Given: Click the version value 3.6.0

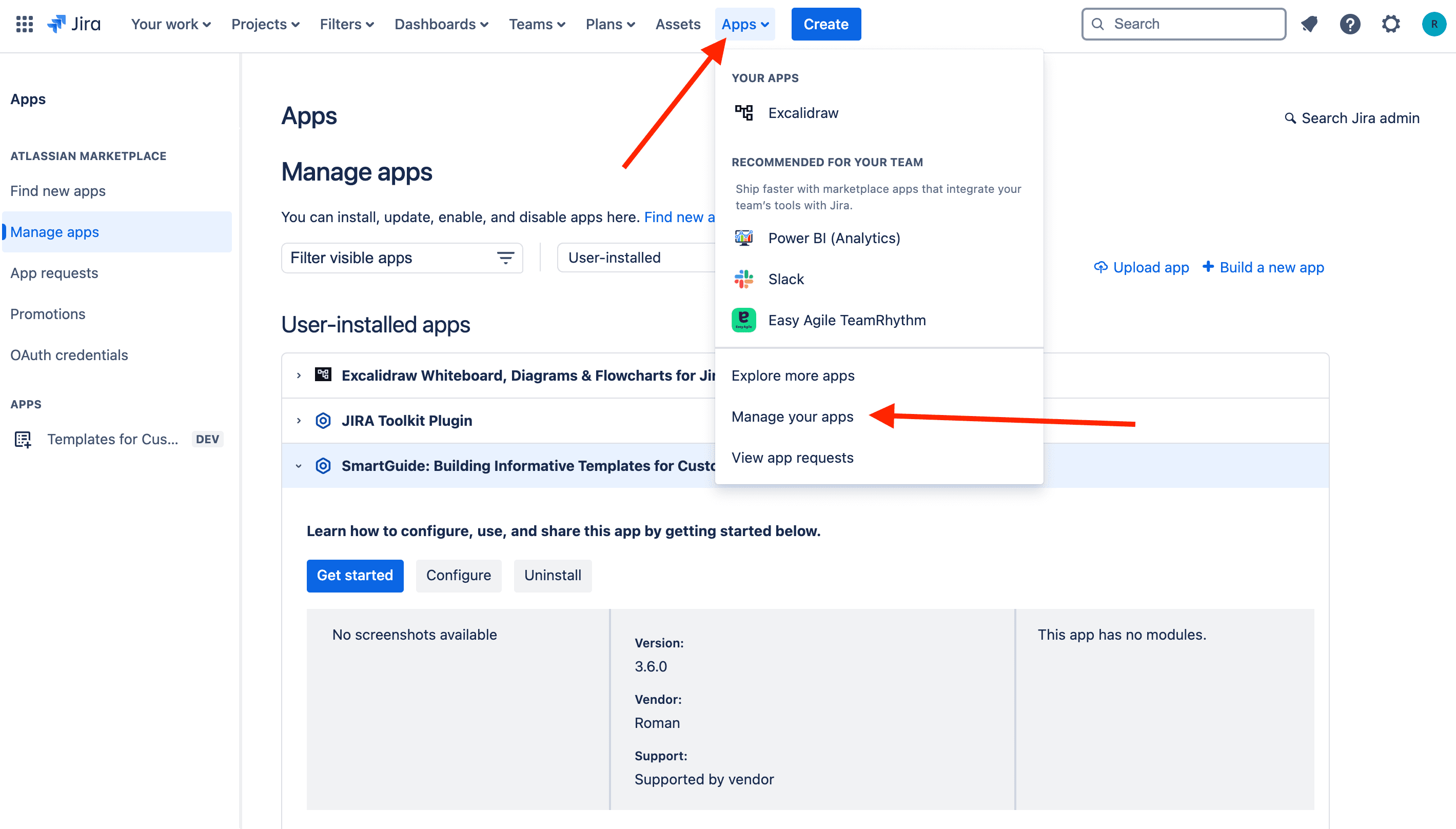Looking at the screenshot, I should pos(650,666).
